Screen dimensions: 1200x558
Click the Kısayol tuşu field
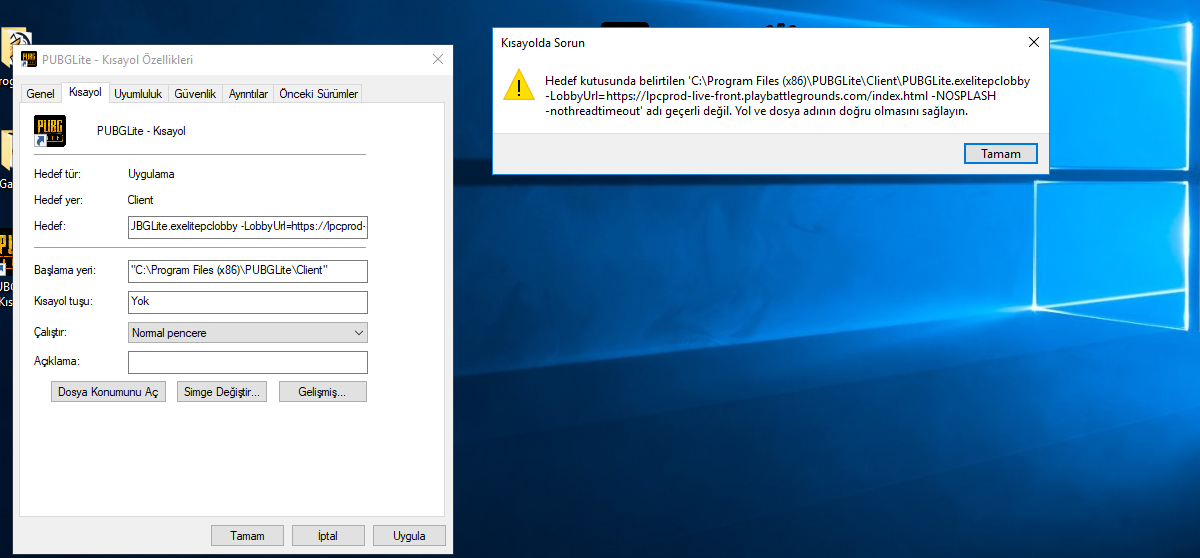(248, 301)
